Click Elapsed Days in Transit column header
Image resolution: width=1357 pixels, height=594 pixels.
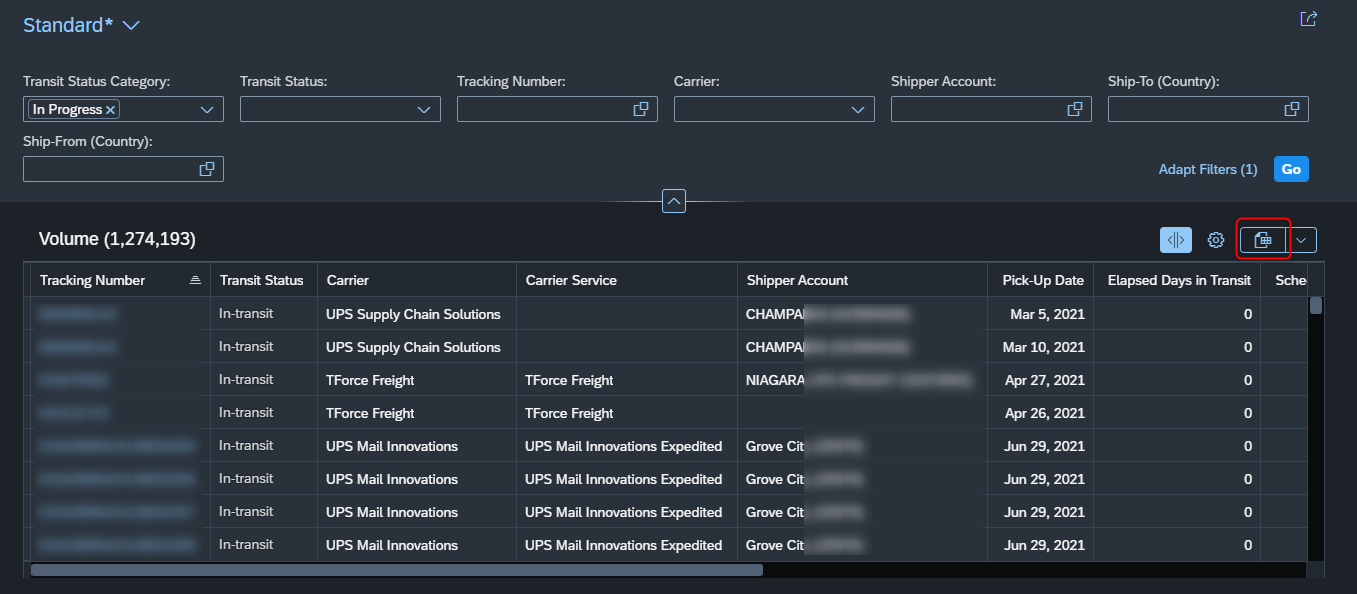pos(1177,280)
